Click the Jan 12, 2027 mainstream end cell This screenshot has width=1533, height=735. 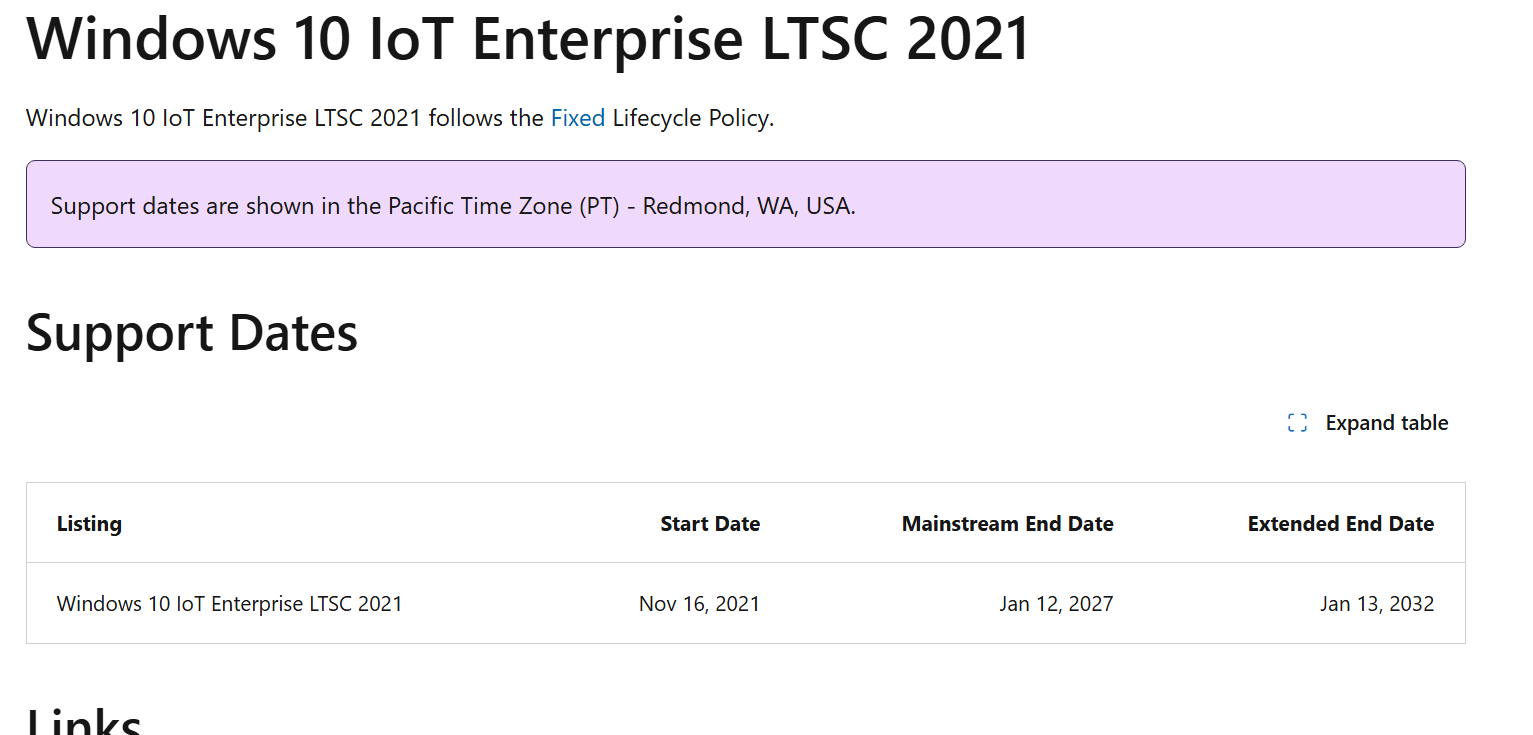(x=1056, y=604)
